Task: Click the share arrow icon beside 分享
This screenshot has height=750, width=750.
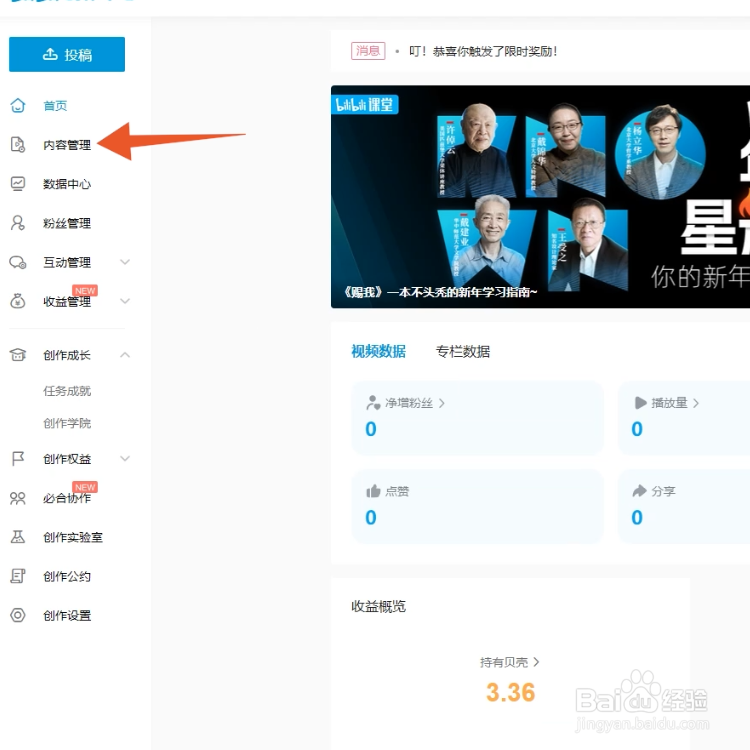Action: click(x=640, y=491)
